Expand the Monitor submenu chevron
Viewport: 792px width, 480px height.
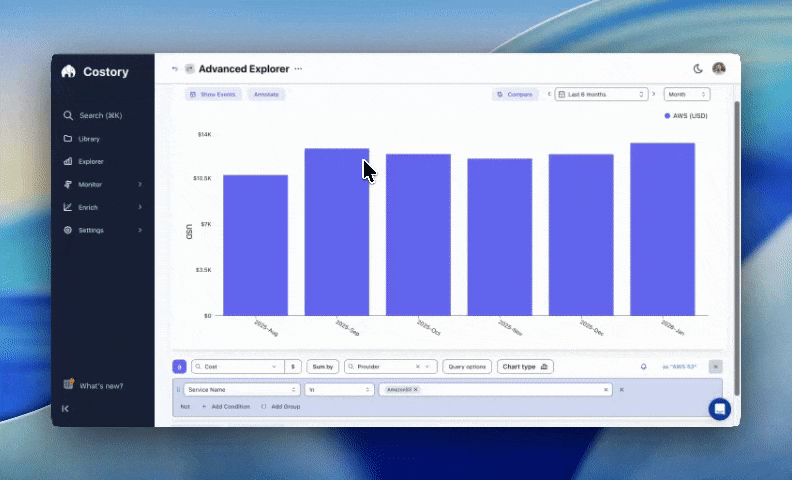(140, 184)
